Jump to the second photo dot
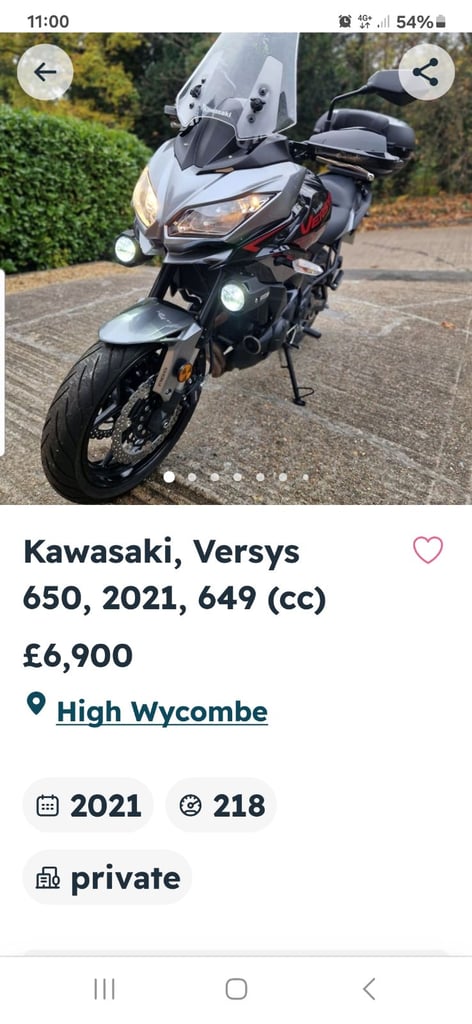Viewport: 472px width, 1024px height. click(192, 477)
